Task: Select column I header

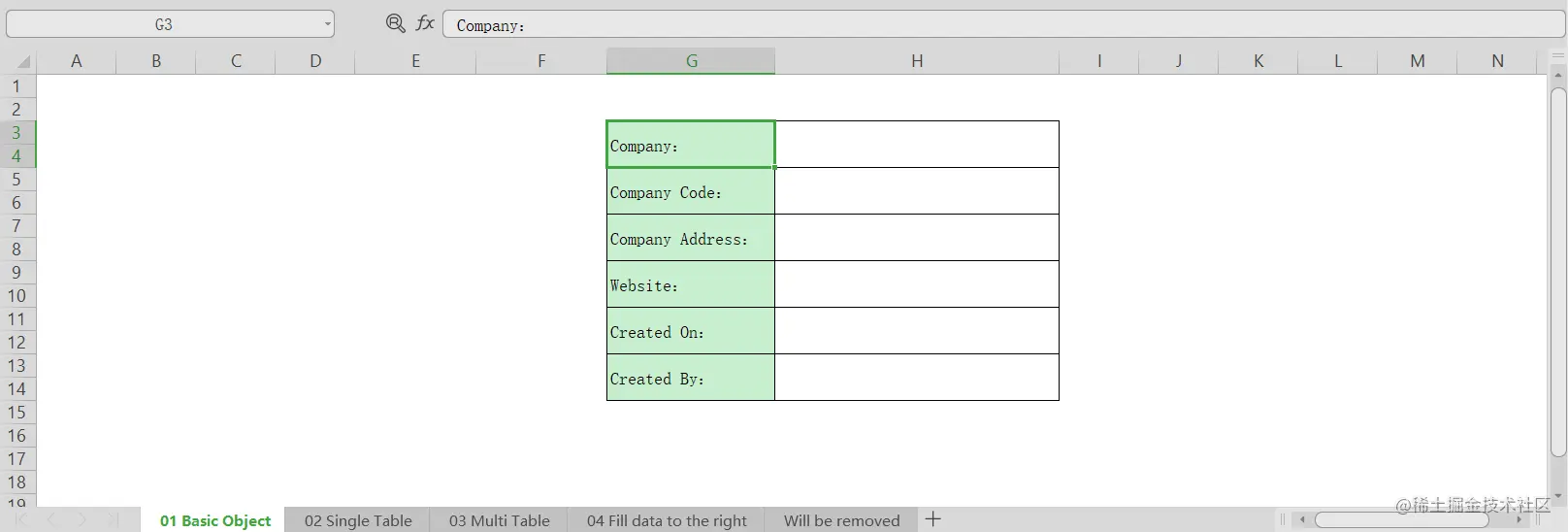Action: (x=1098, y=61)
